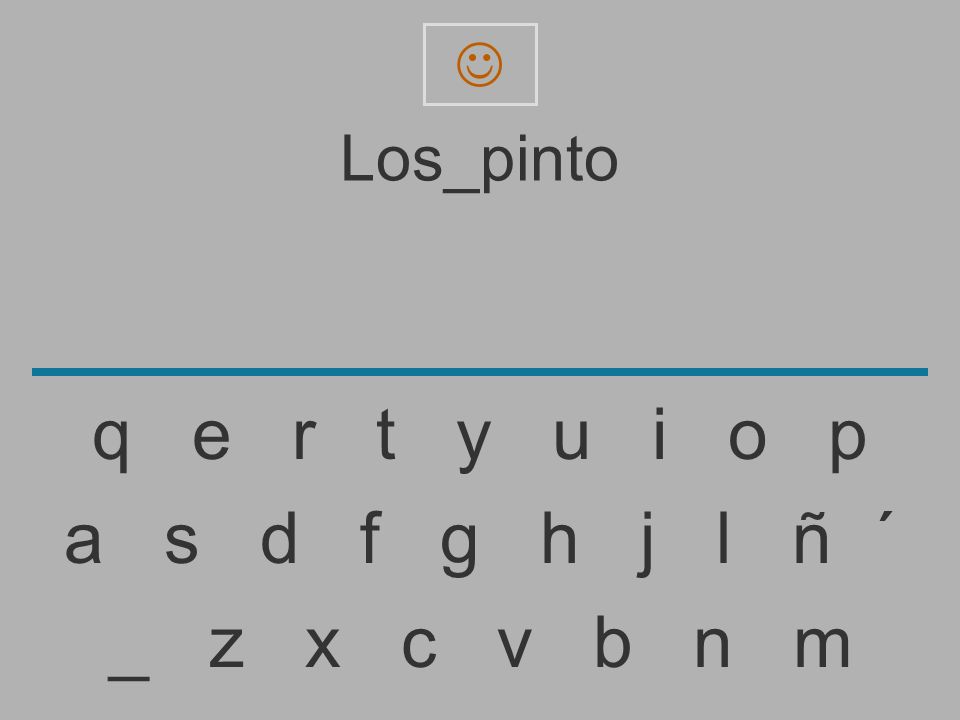
Task: Select the letter e key
Action: point(211,438)
